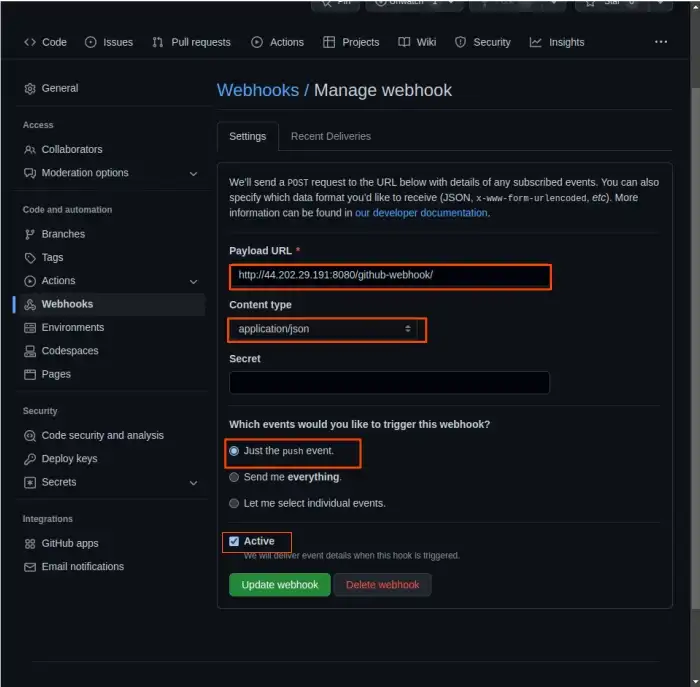The height and width of the screenshot is (687, 700).
Task: Focus the Payload URL field
Action: tap(390, 277)
